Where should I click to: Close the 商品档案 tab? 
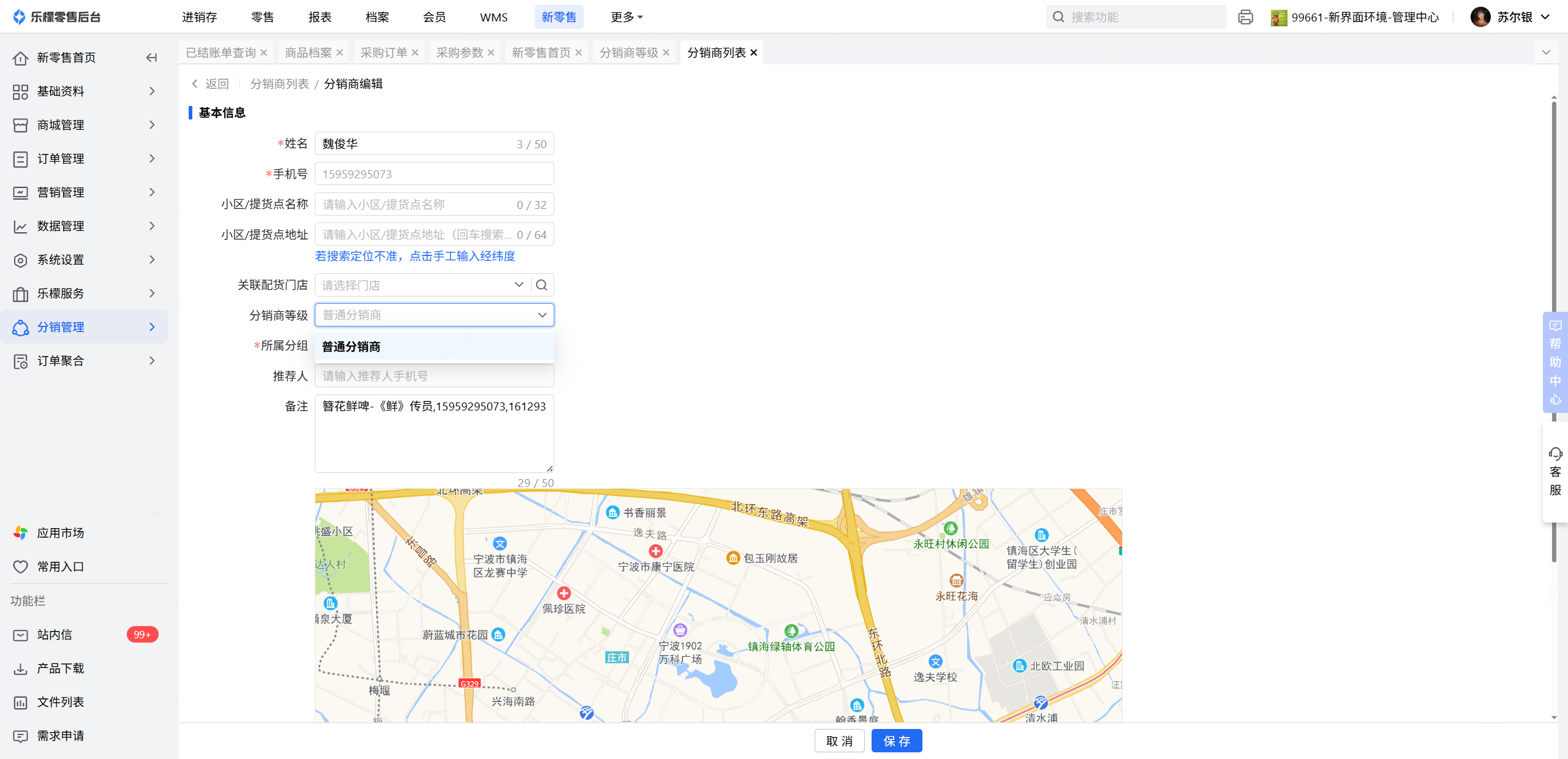tap(340, 53)
